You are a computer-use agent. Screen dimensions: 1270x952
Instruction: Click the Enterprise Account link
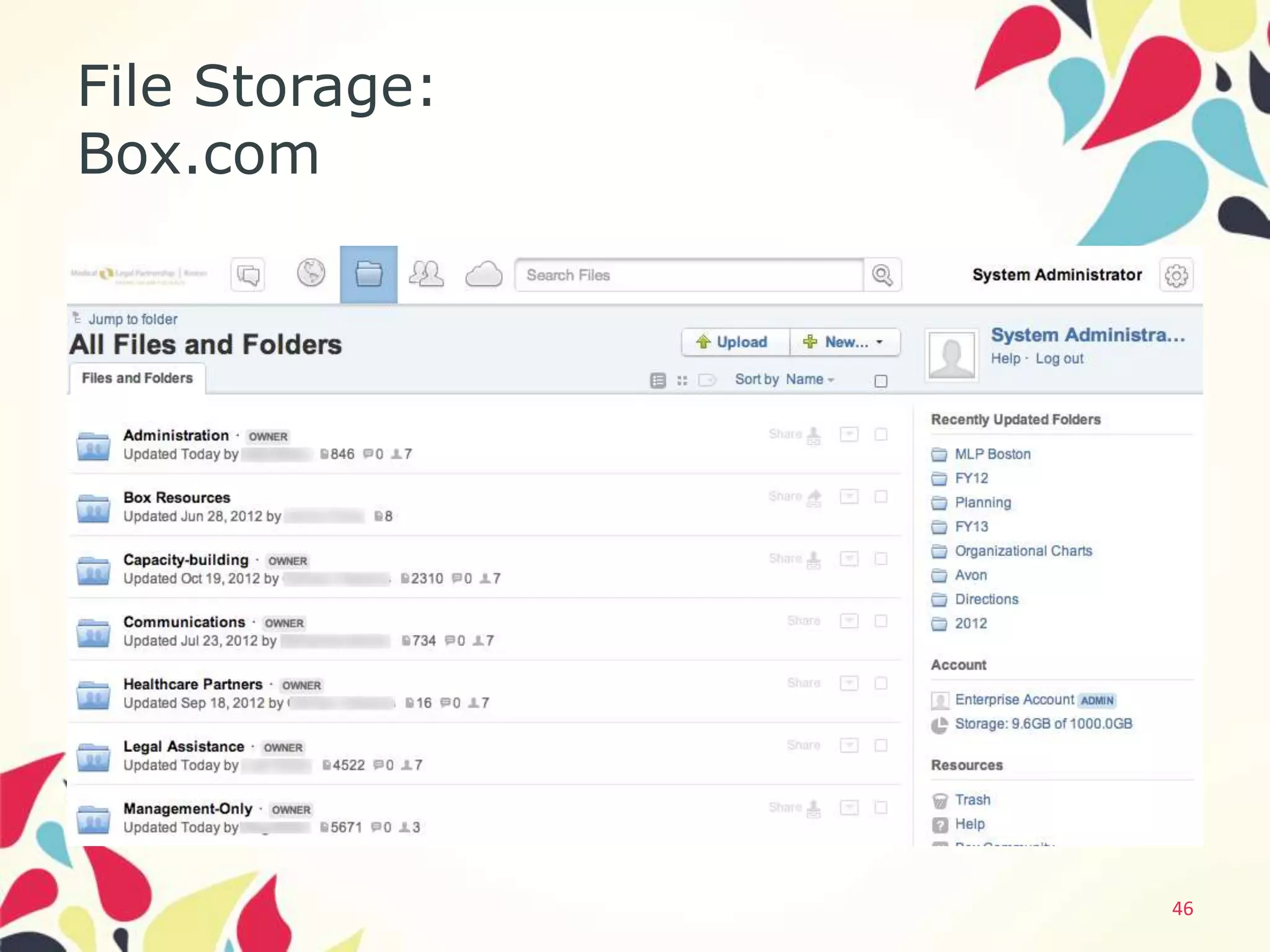pos(1015,700)
